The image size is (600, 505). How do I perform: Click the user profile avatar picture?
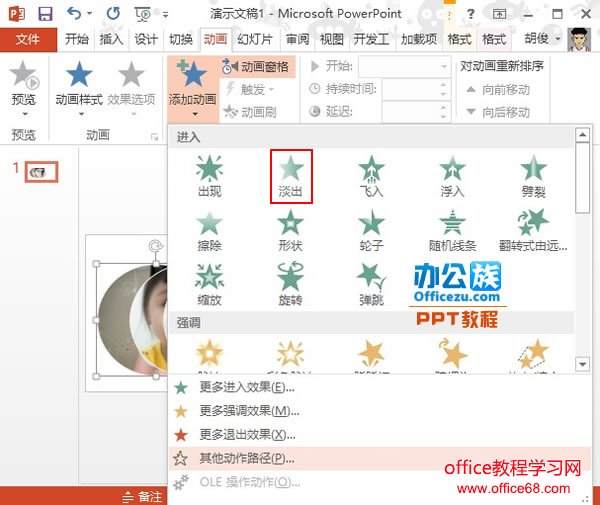point(579,39)
